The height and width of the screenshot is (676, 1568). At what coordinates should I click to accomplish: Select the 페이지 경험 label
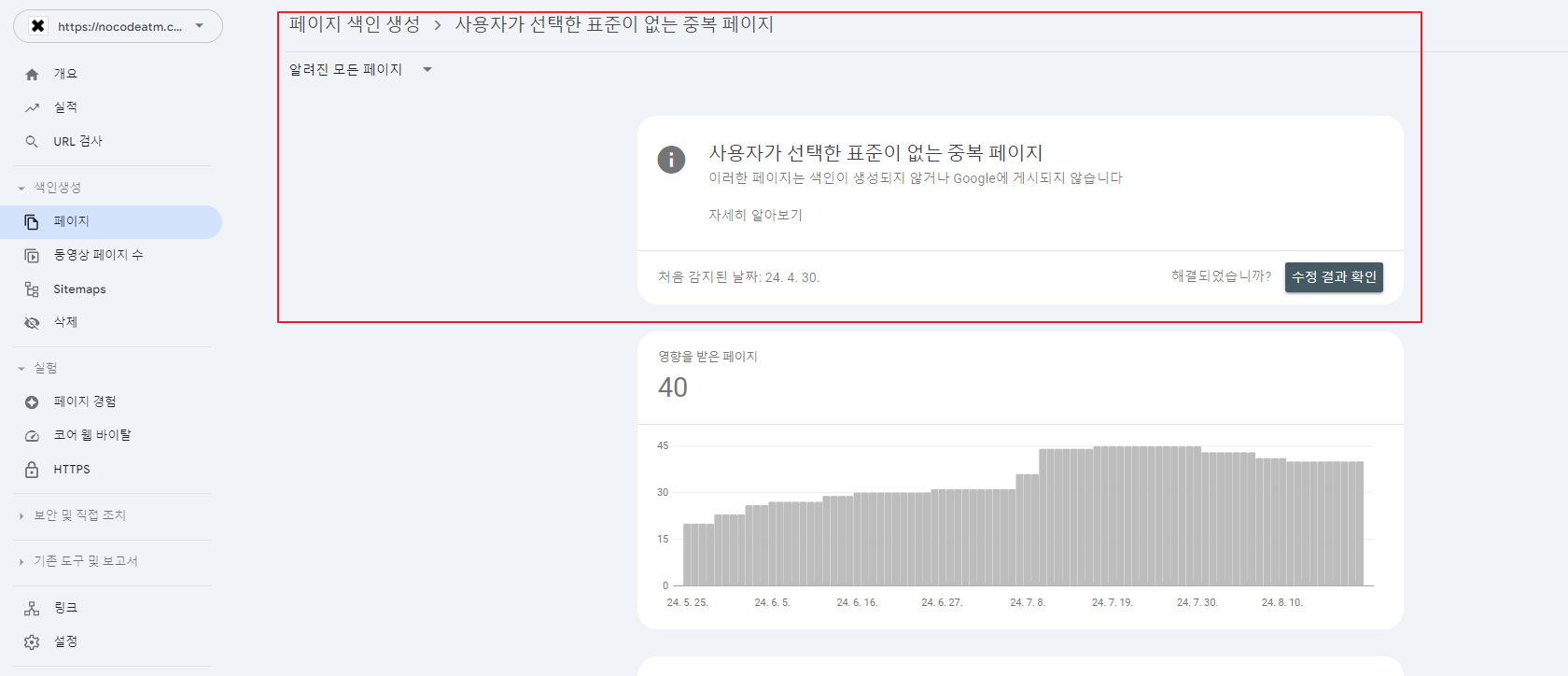tap(85, 402)
